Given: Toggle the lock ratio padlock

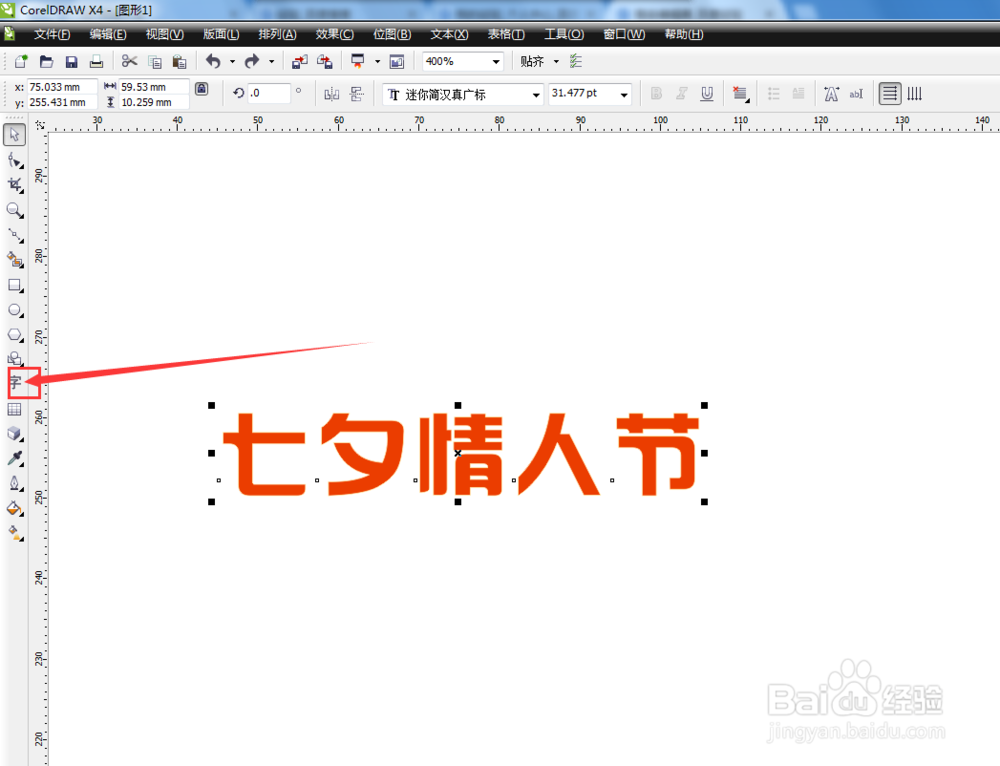Looking at the screenshot, I should (202, 89).
